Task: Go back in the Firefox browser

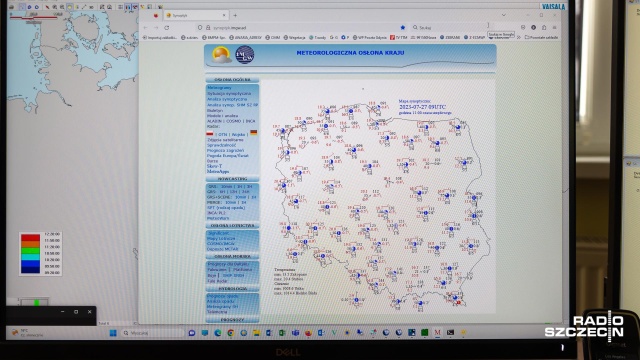Action: pyautogui.click(x=146, y=27)
